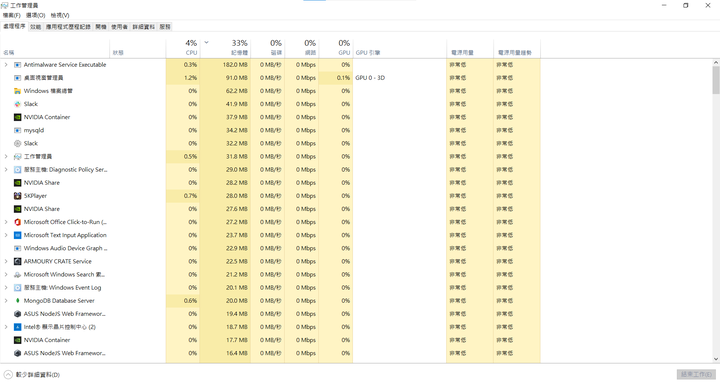Click NVIDIA Share icon in 27.6 MB row

[17, 209]
